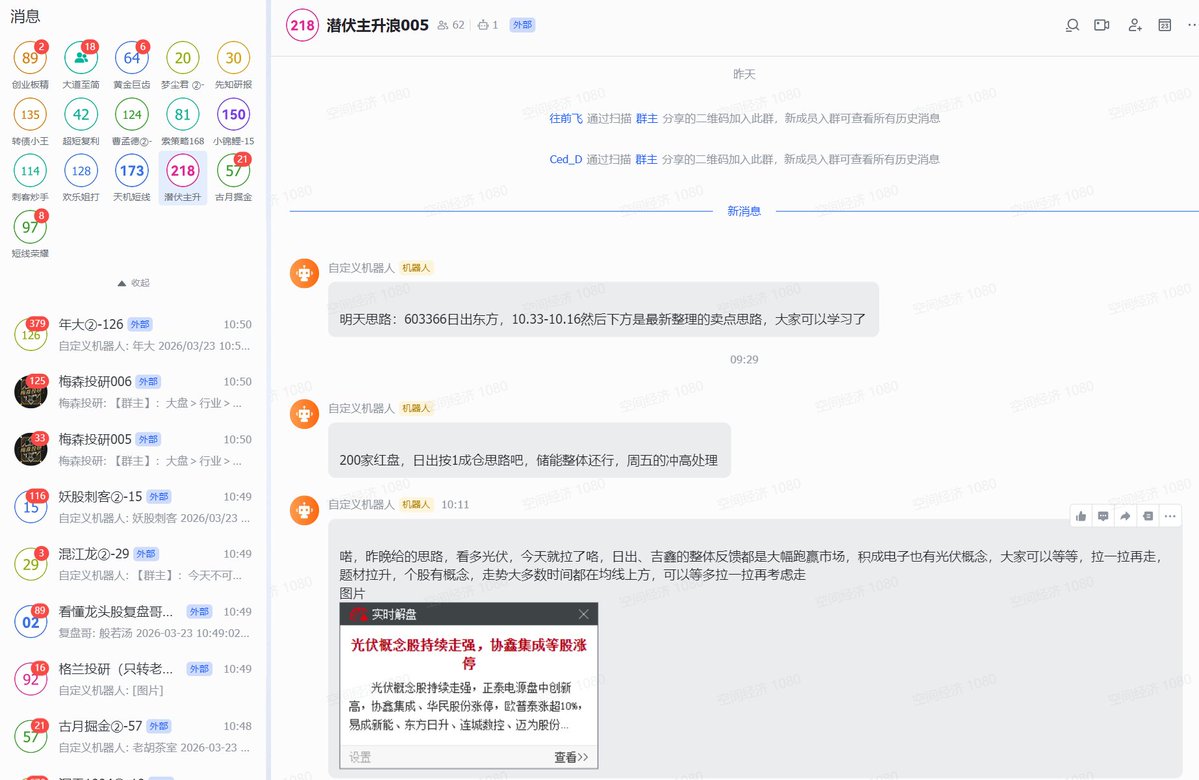Collapse pinned chats via 收起
Image resolution: width=1199 pixels, height=780 pixels.
(131, 283)
